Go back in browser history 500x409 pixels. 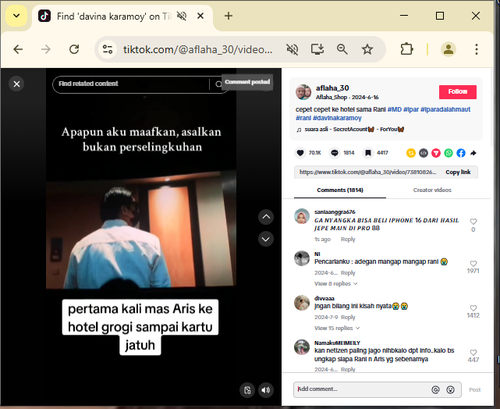point(18,49)
